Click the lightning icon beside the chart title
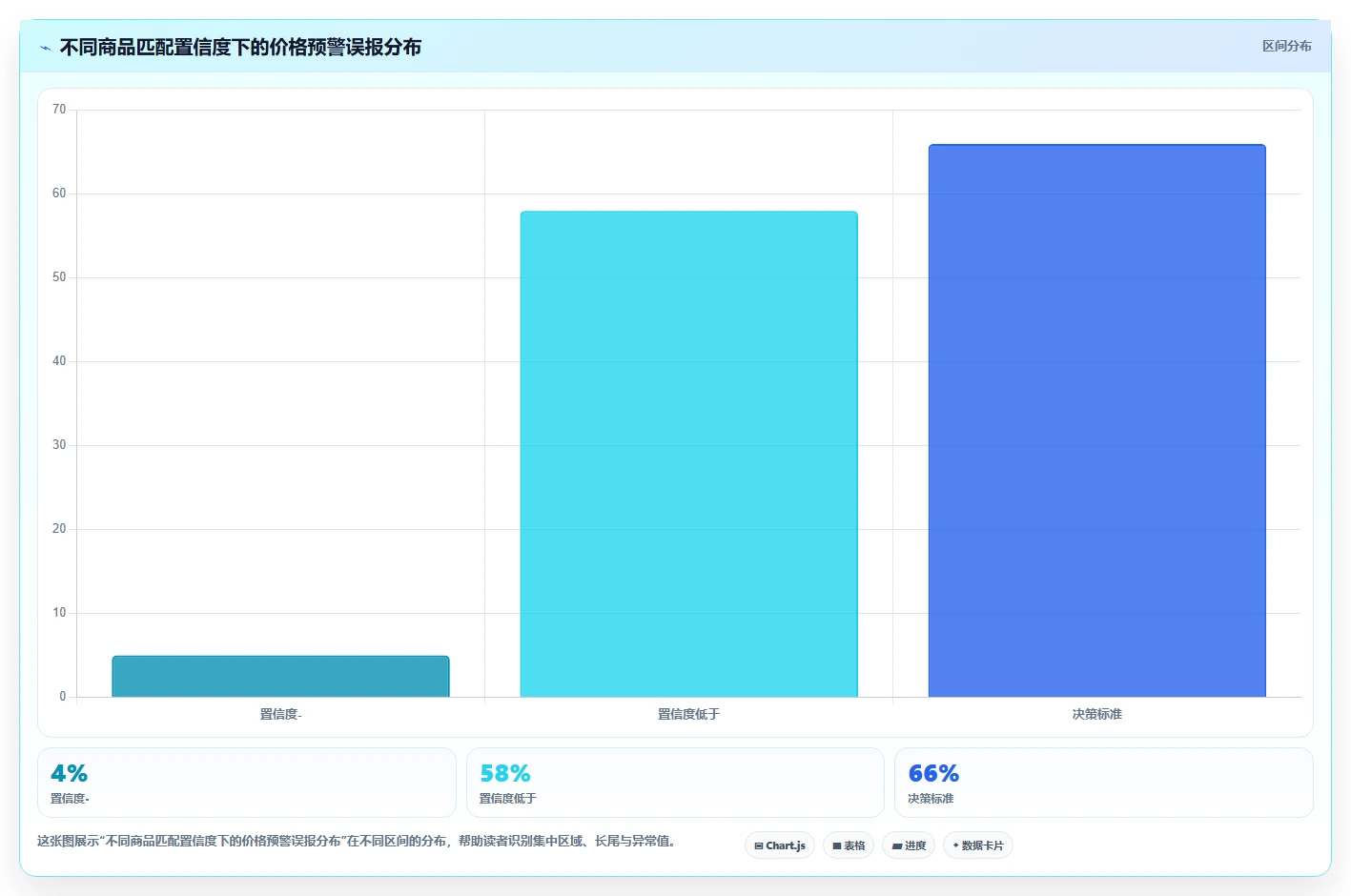 [x=45, y=48]
